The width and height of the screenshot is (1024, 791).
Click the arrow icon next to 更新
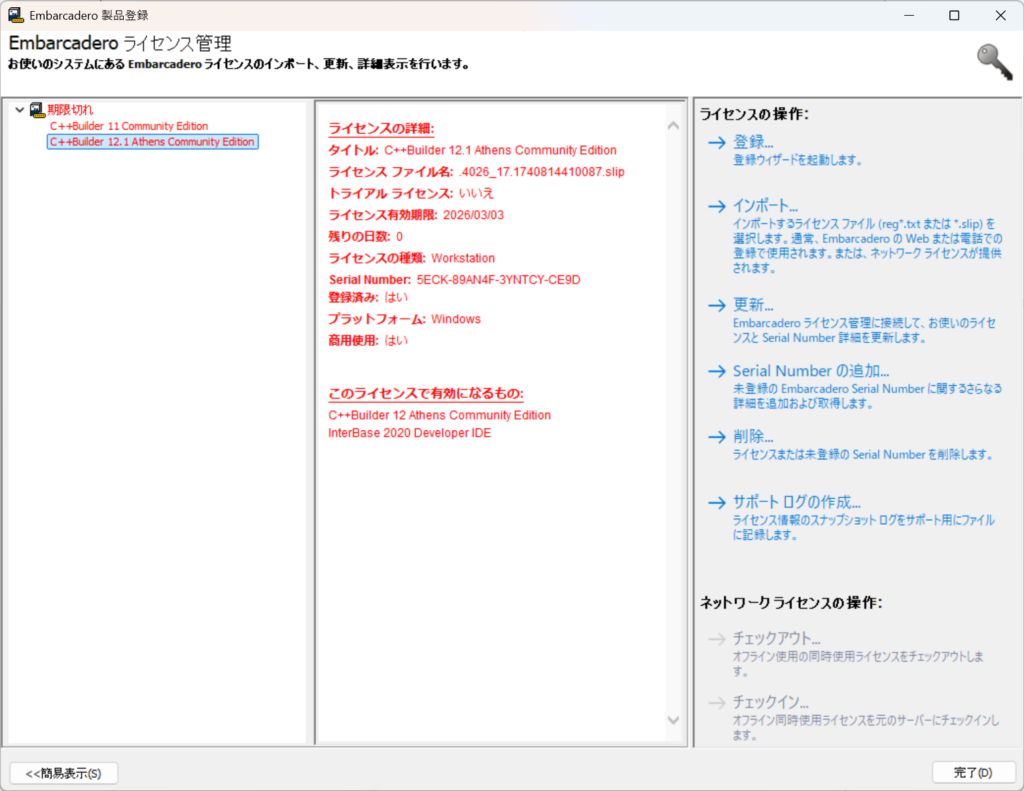715,306
